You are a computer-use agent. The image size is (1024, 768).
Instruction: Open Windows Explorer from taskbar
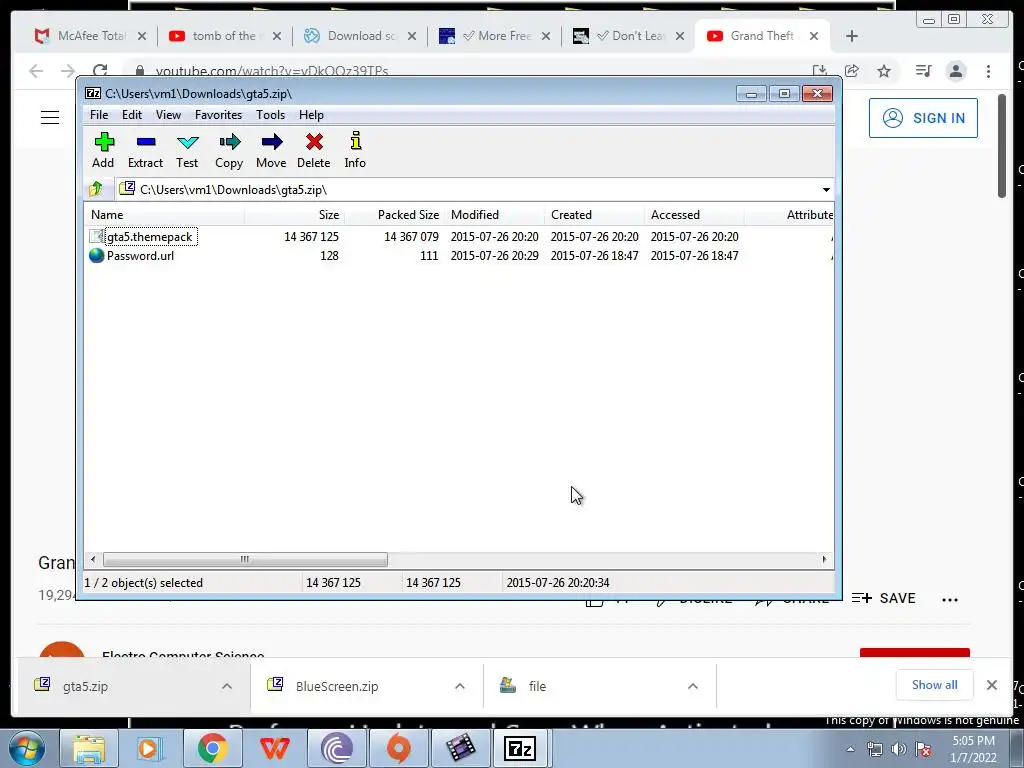coord(89,748)
